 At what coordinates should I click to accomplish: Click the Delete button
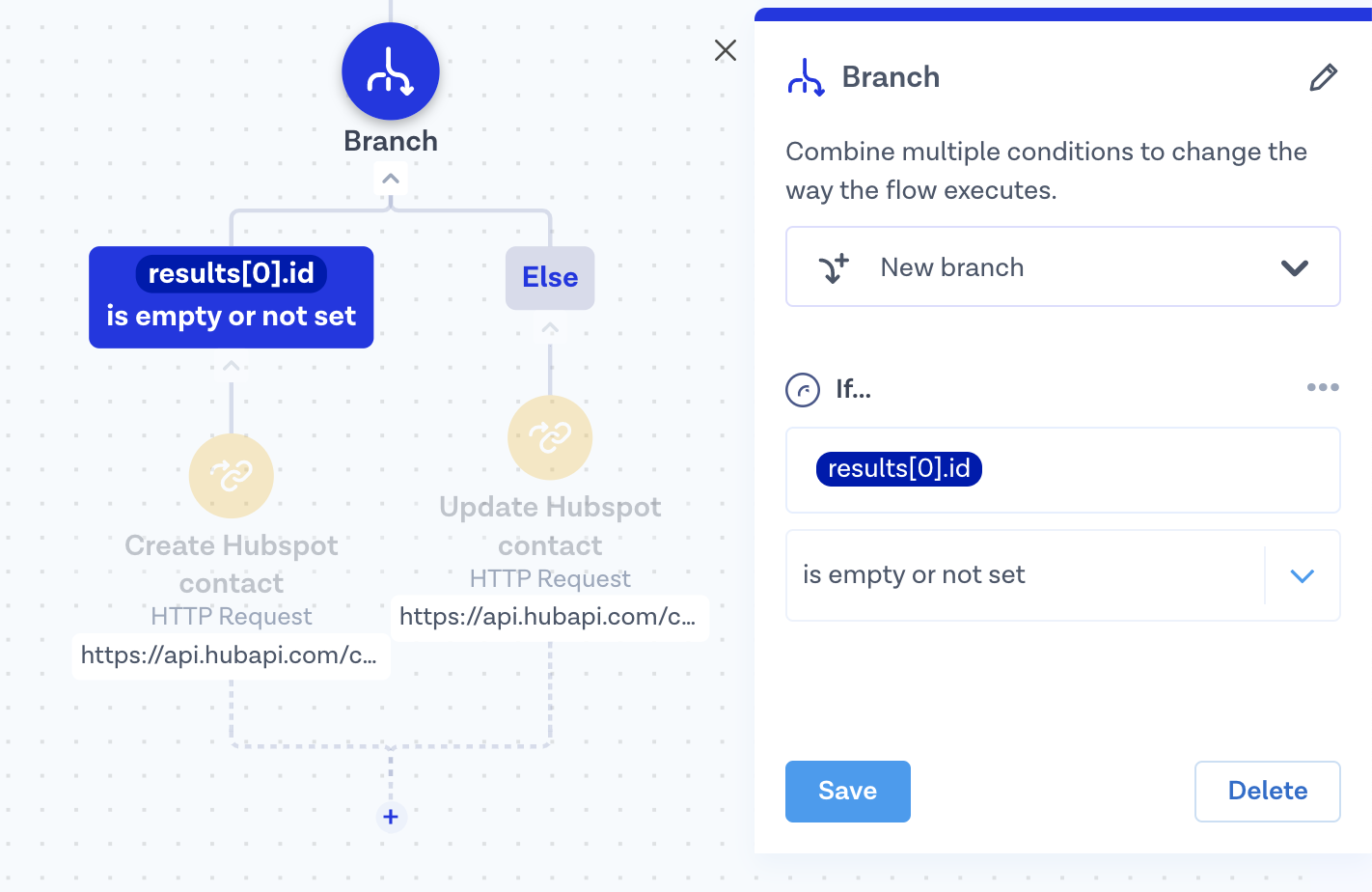click(1267, 792)
